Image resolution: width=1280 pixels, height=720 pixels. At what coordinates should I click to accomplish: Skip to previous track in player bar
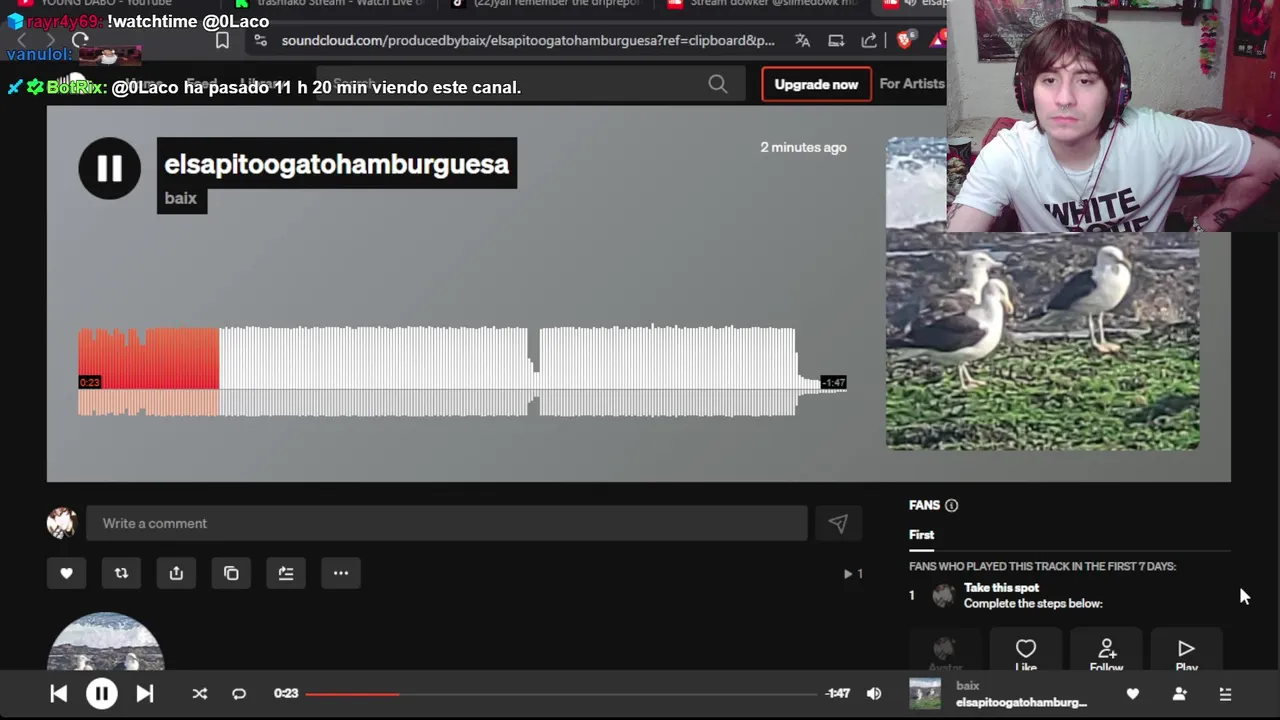coord(58,694)
